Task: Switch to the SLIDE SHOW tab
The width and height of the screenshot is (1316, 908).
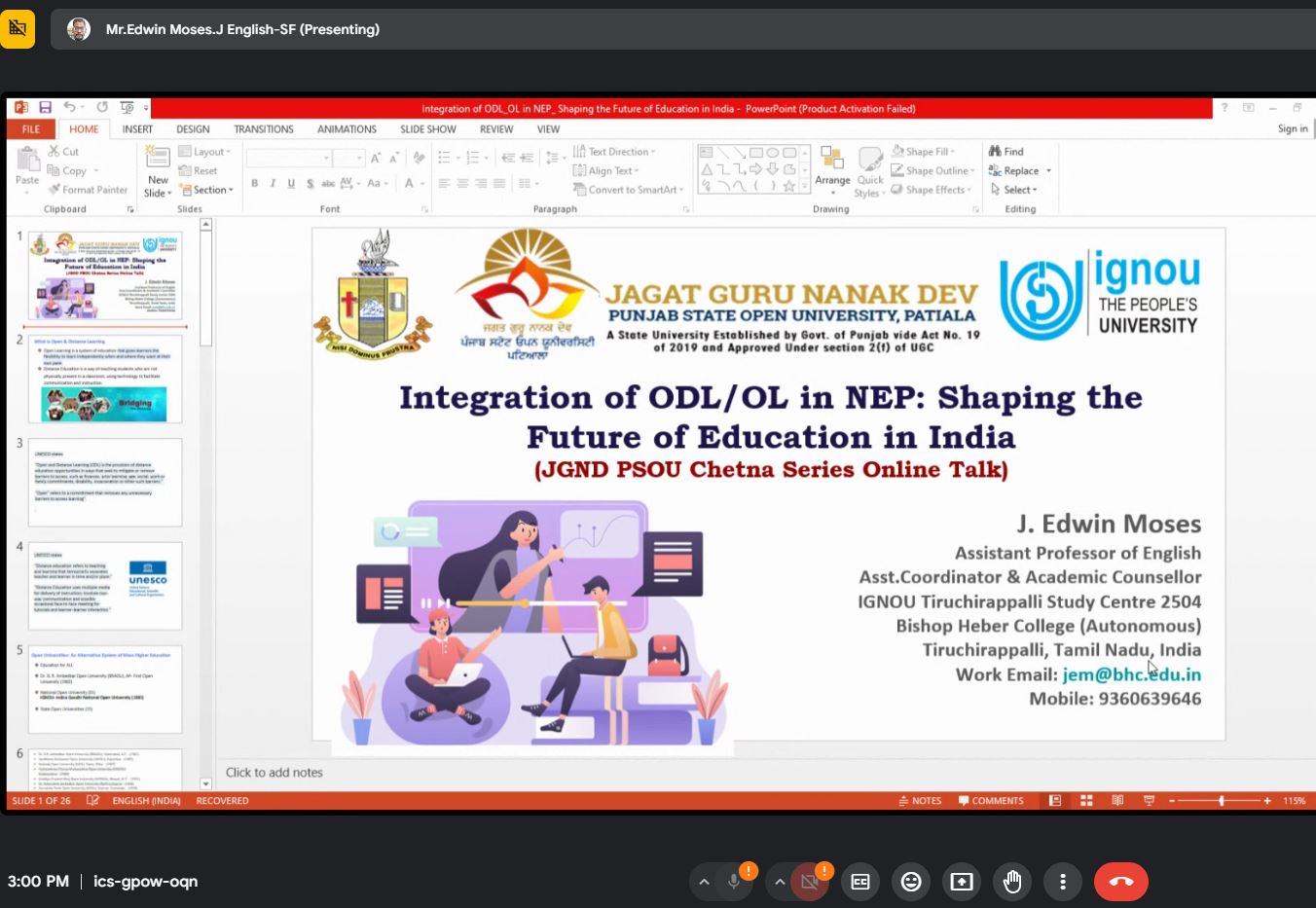Action: click(428, 128)
